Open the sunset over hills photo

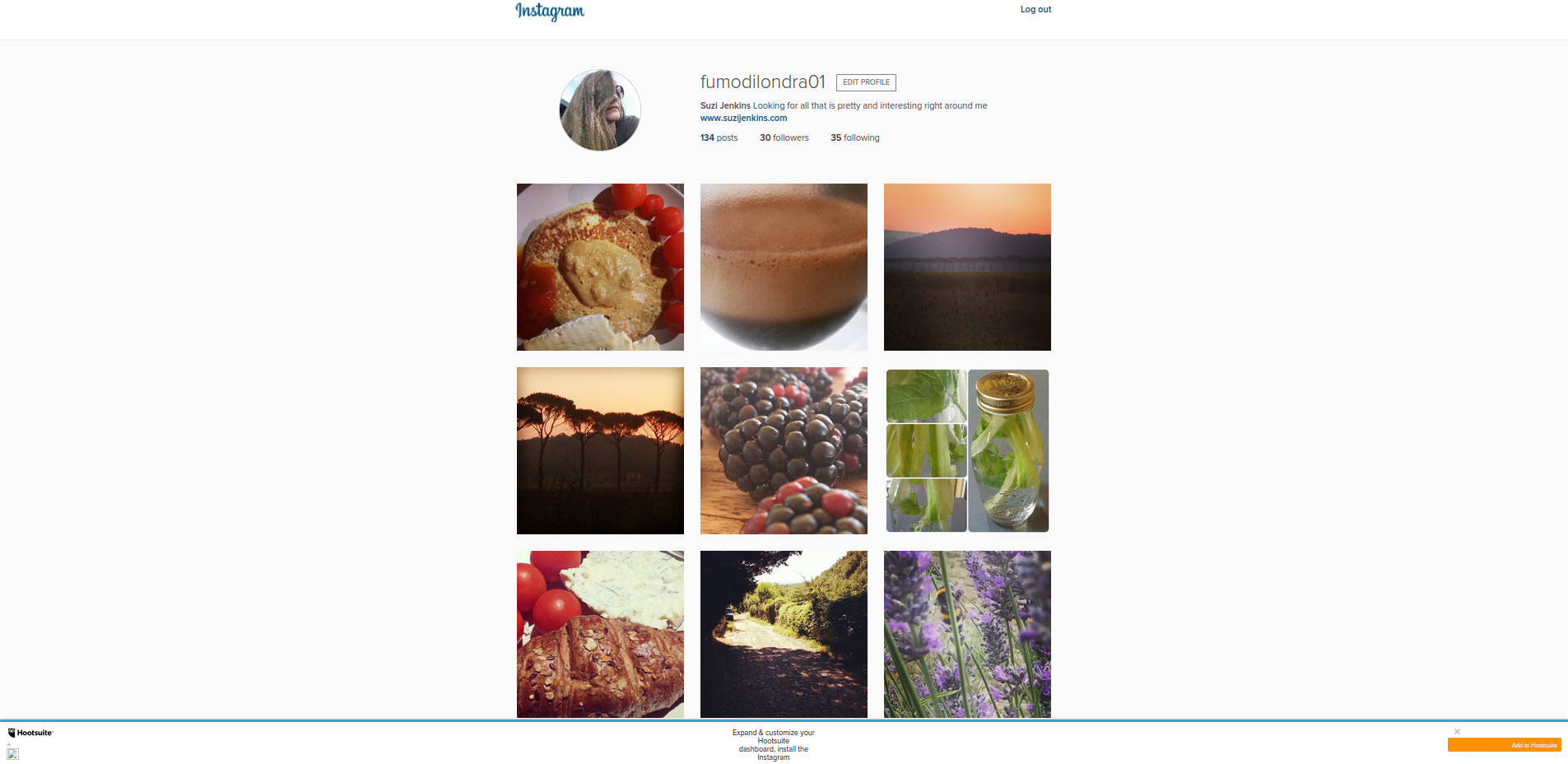[967, 267]
